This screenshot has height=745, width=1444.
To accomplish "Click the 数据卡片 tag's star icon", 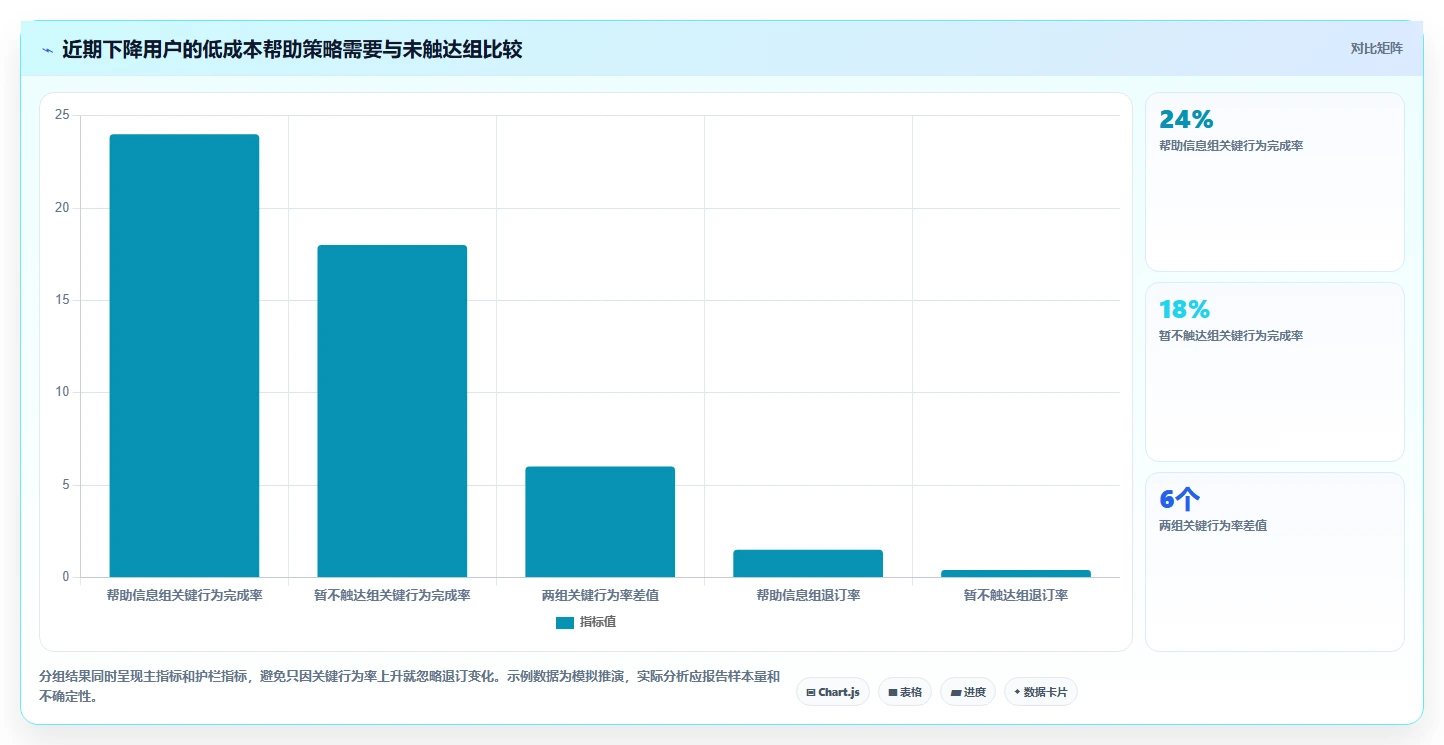I will 1018,692.
